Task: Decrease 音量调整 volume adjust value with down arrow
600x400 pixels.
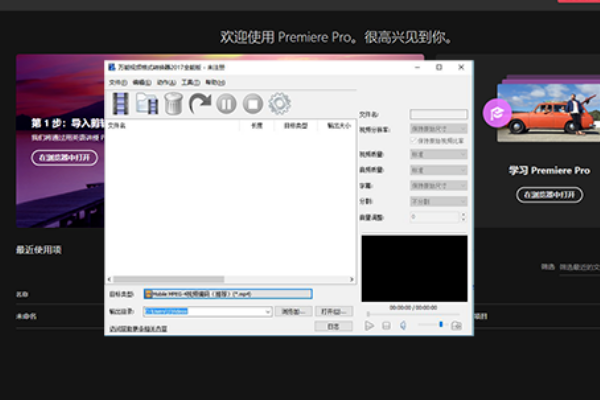Action: pos(463,220)
